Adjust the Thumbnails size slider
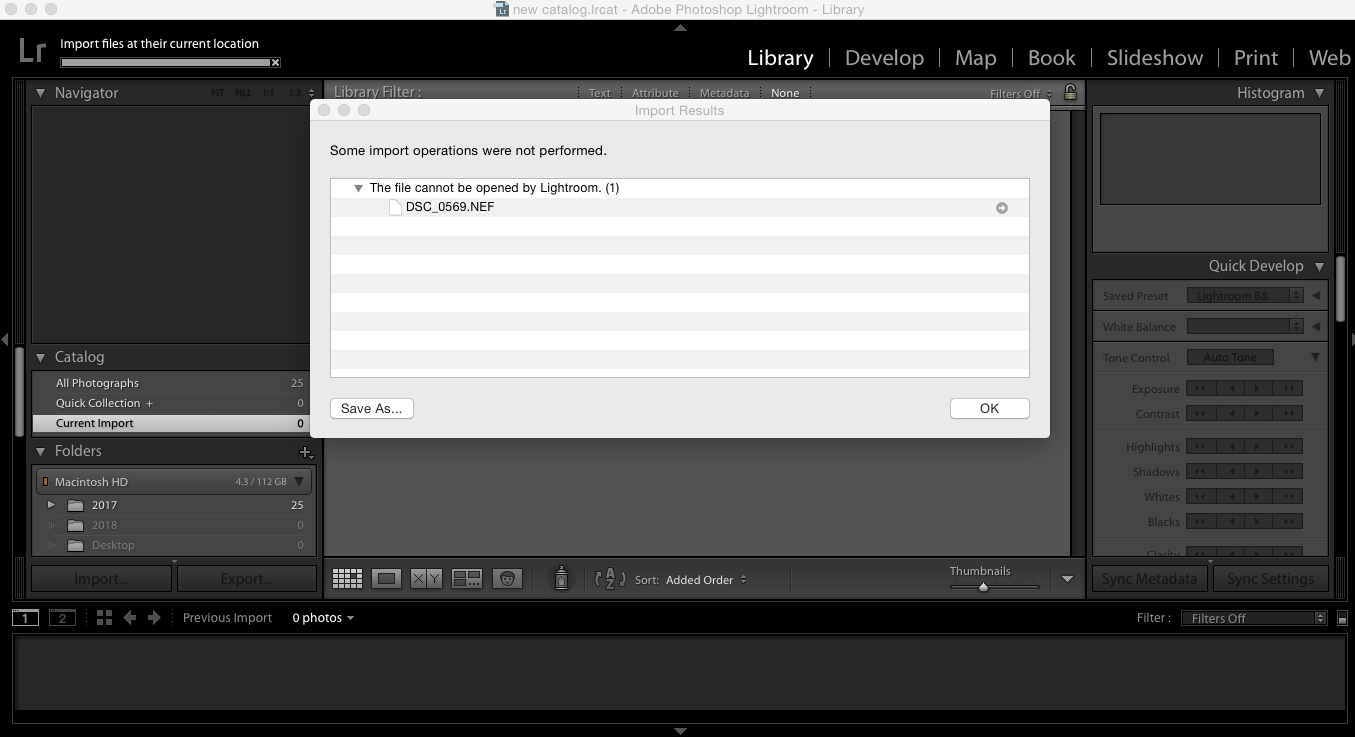Screen dimensions: 1355x737 click(x=983, y=587)
